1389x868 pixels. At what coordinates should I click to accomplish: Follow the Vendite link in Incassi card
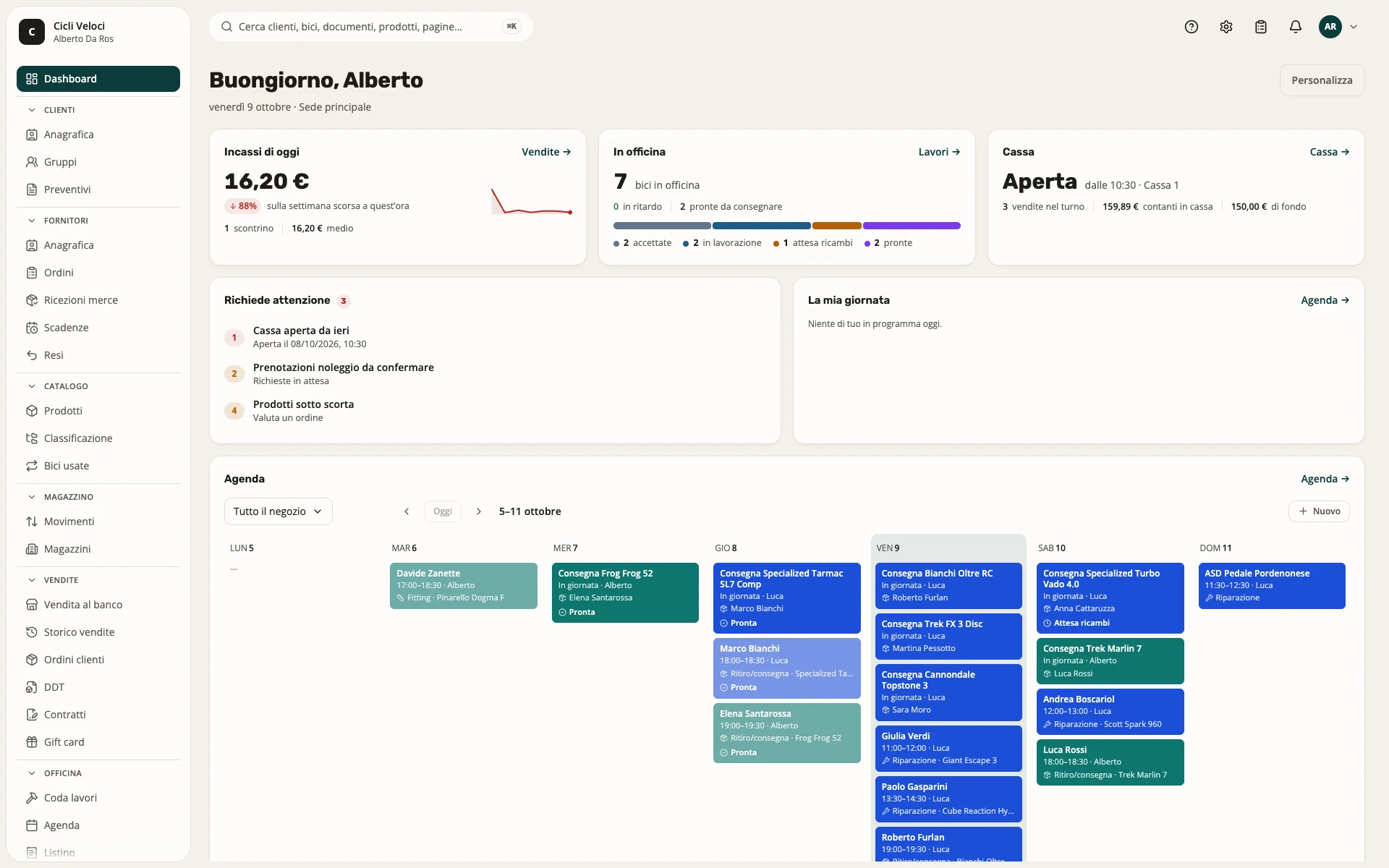coord(546,152)
